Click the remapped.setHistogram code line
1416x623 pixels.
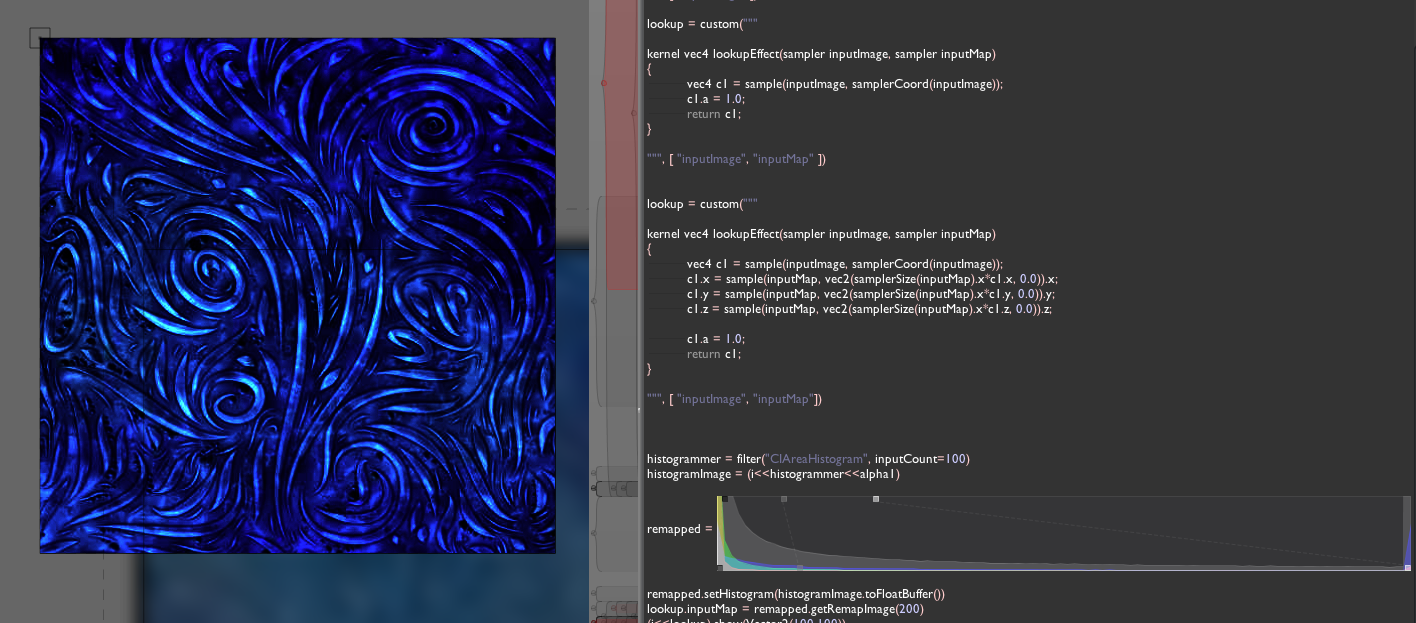[x=795, y=594]
